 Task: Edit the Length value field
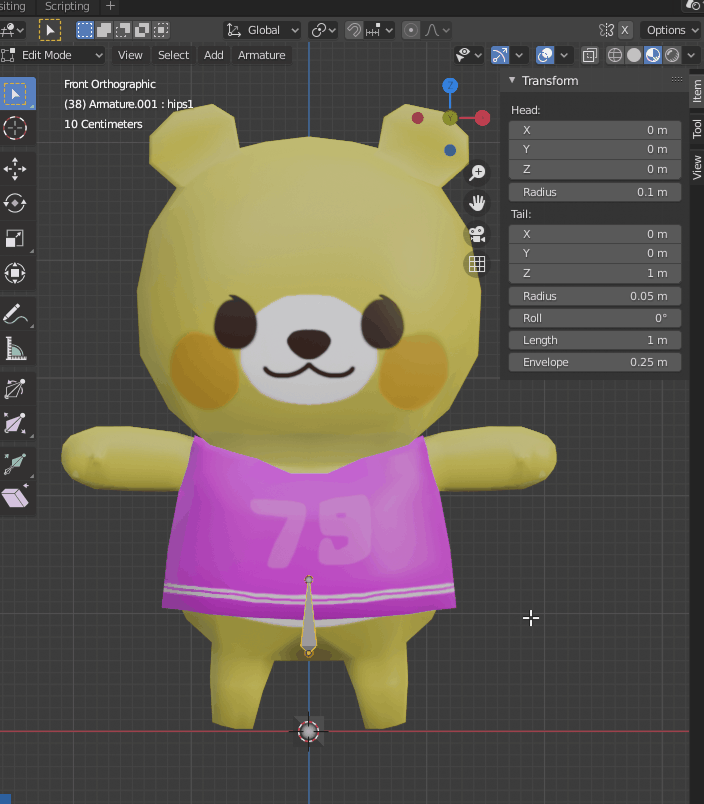coord(595,340)
